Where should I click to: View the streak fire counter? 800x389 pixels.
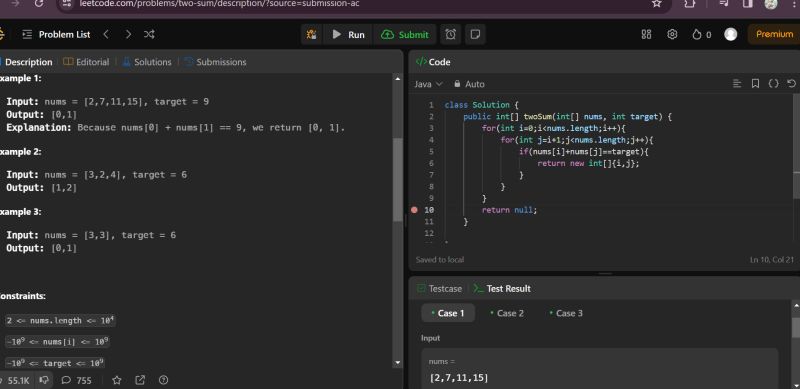pos(701,35)
